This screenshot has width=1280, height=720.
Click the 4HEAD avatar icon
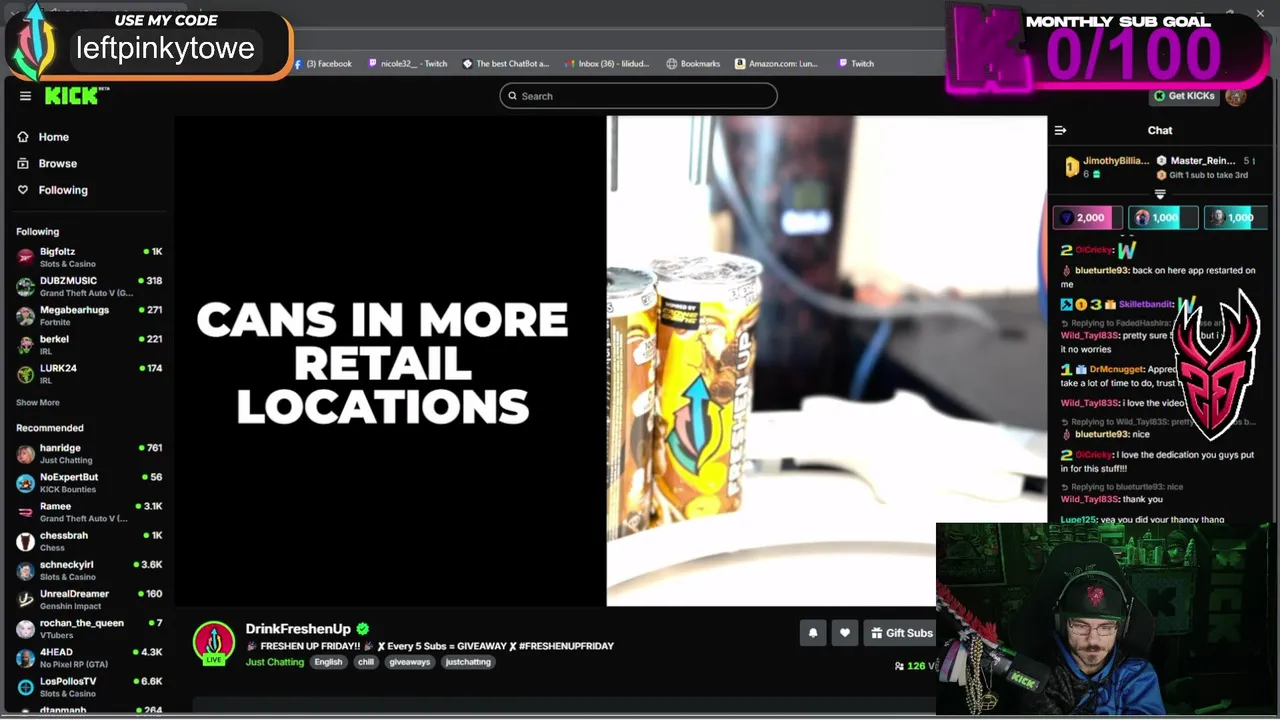click(x=25, y=658)
